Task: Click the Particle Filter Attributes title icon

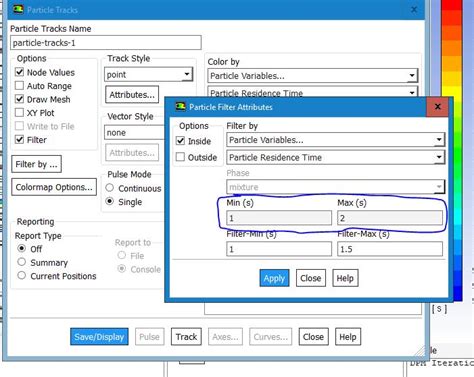Action: (x=181, y=106)
